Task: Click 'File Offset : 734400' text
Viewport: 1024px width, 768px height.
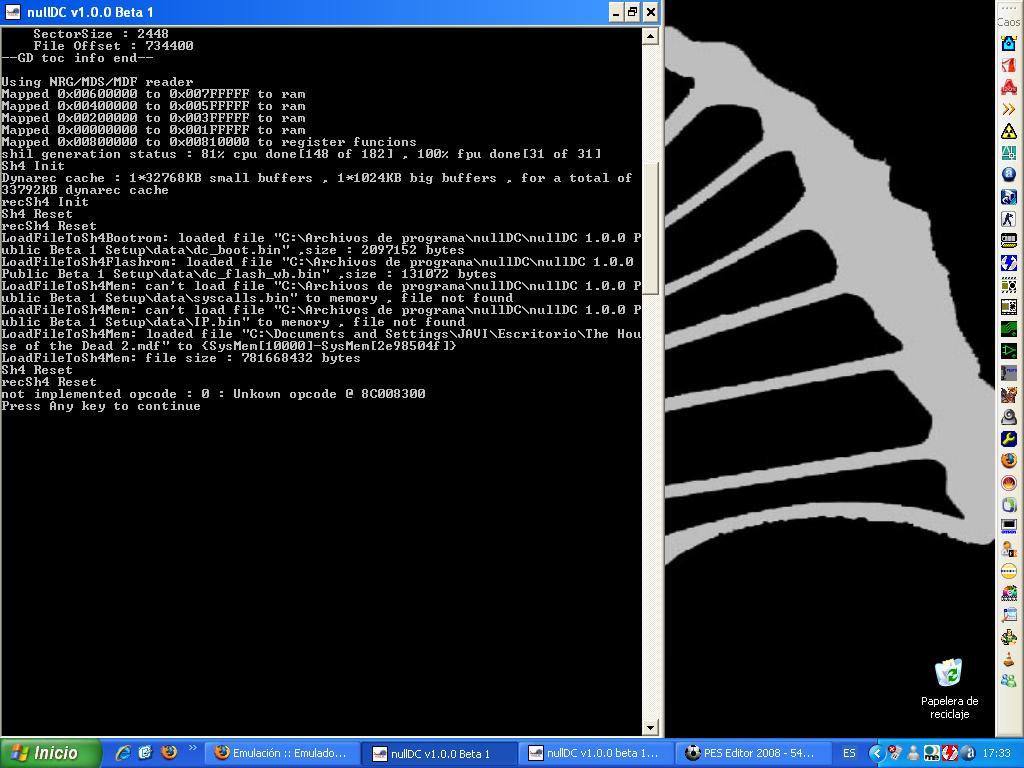Action: click(114, 46)
